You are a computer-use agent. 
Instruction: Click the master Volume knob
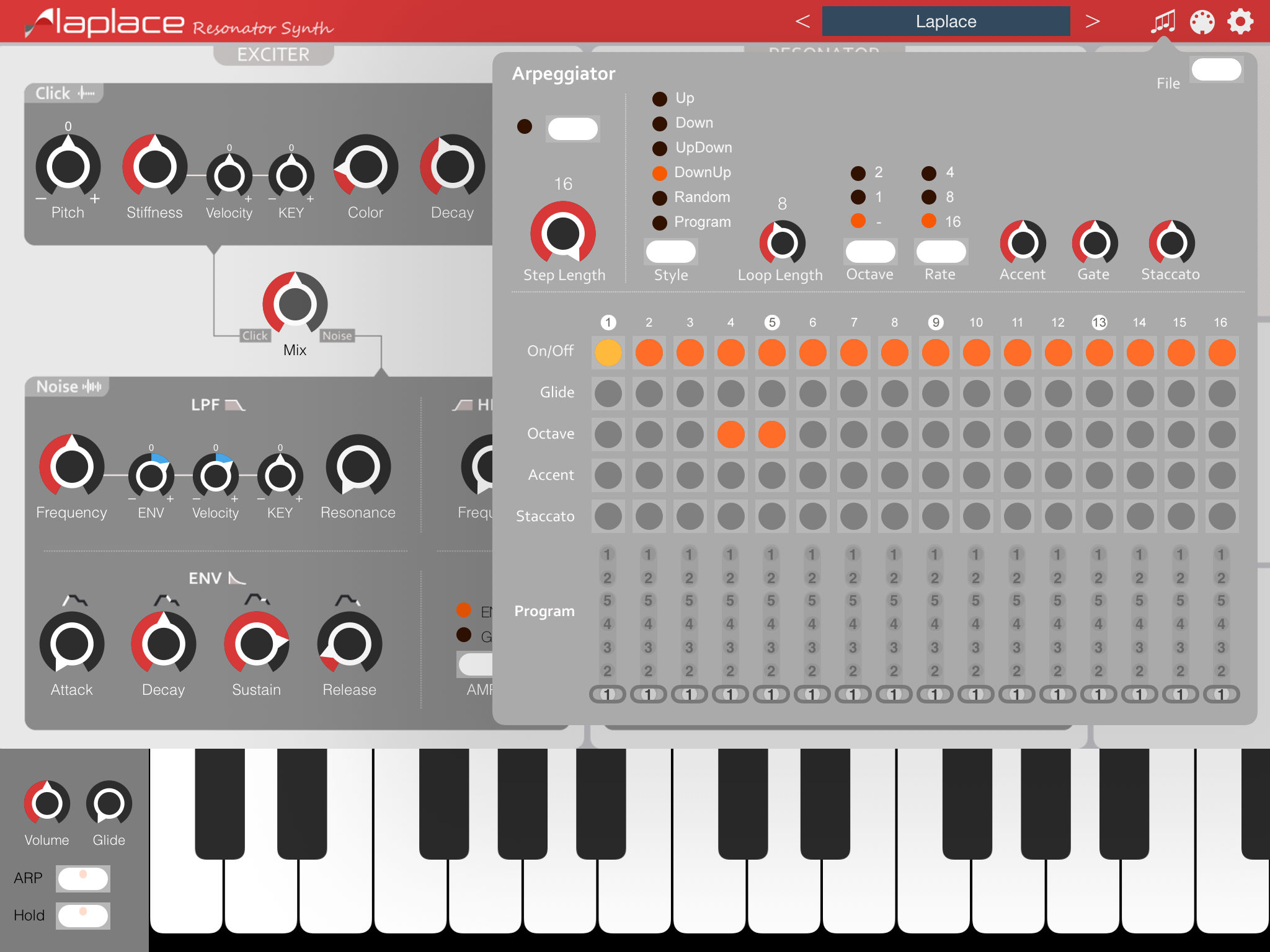[x=47, y=803]
